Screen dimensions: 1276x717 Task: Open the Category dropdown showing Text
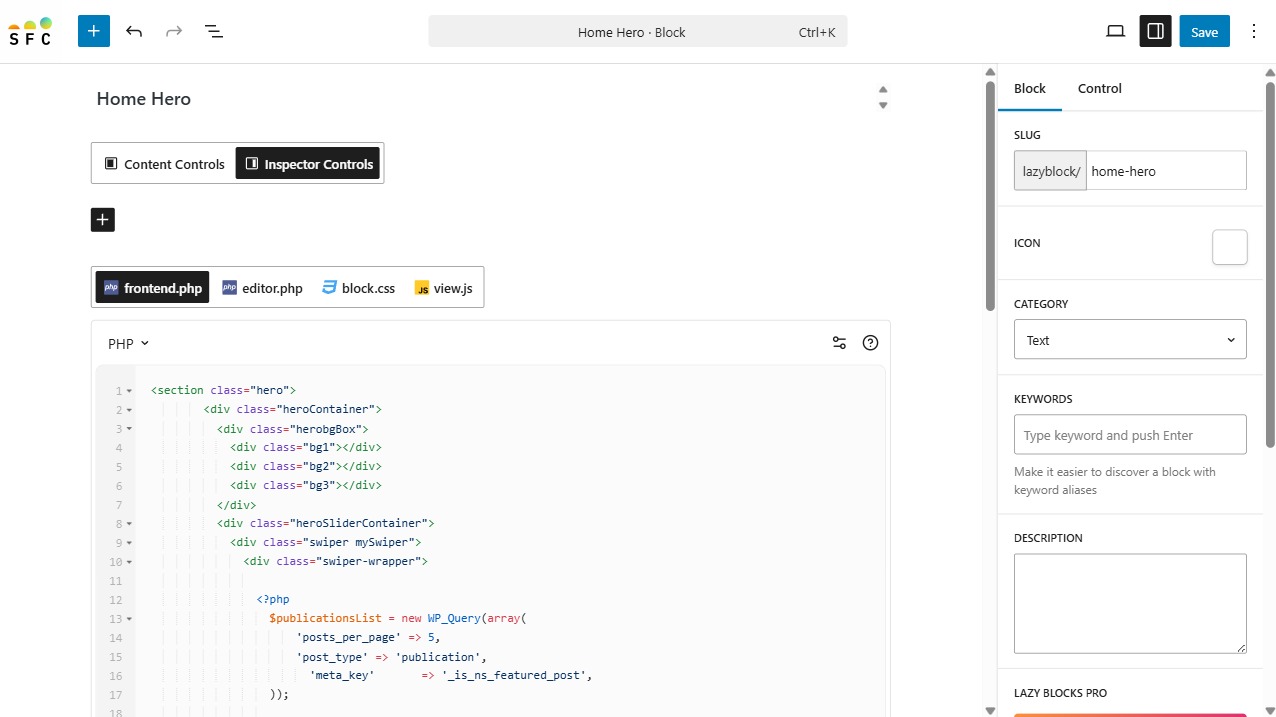click(1130, 340)
